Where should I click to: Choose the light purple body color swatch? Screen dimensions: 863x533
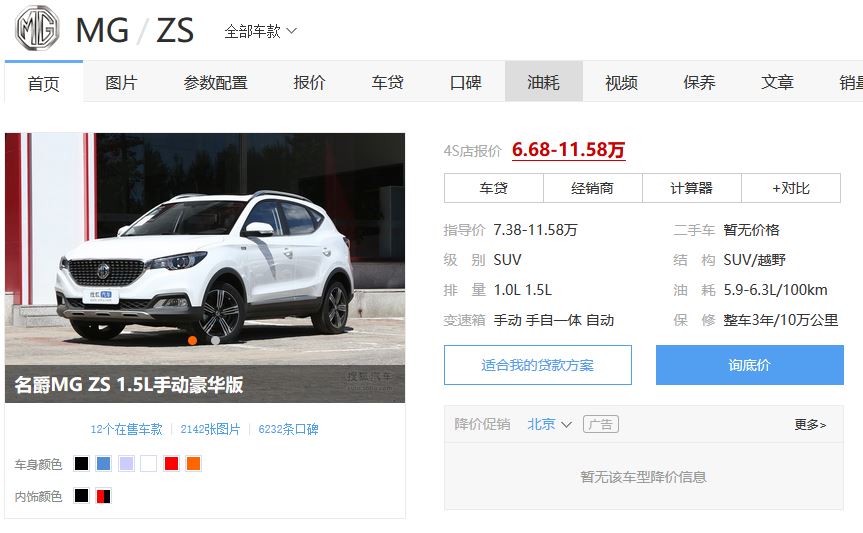pos(126,464)
